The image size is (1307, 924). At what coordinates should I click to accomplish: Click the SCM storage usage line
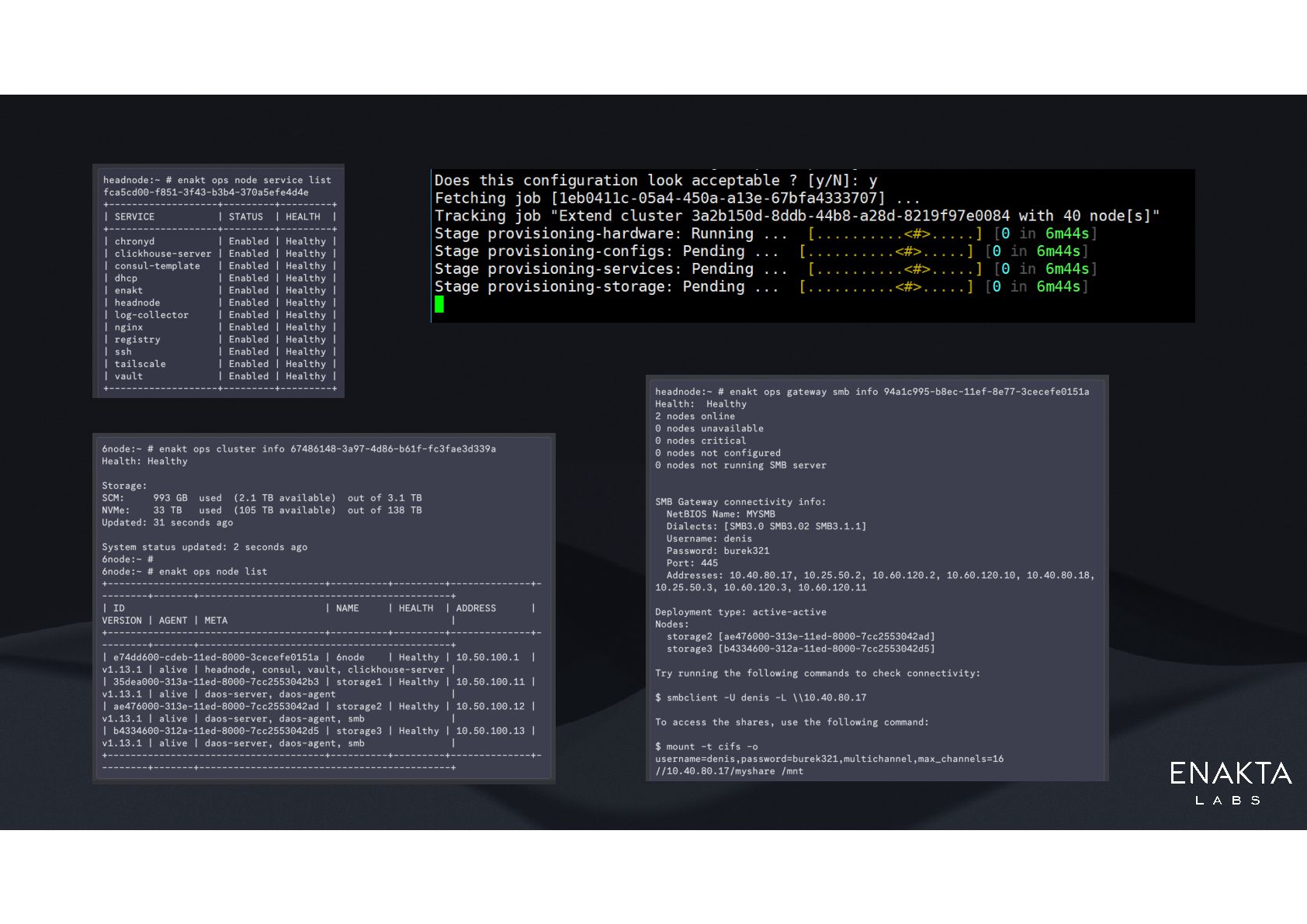coord(262,498)
